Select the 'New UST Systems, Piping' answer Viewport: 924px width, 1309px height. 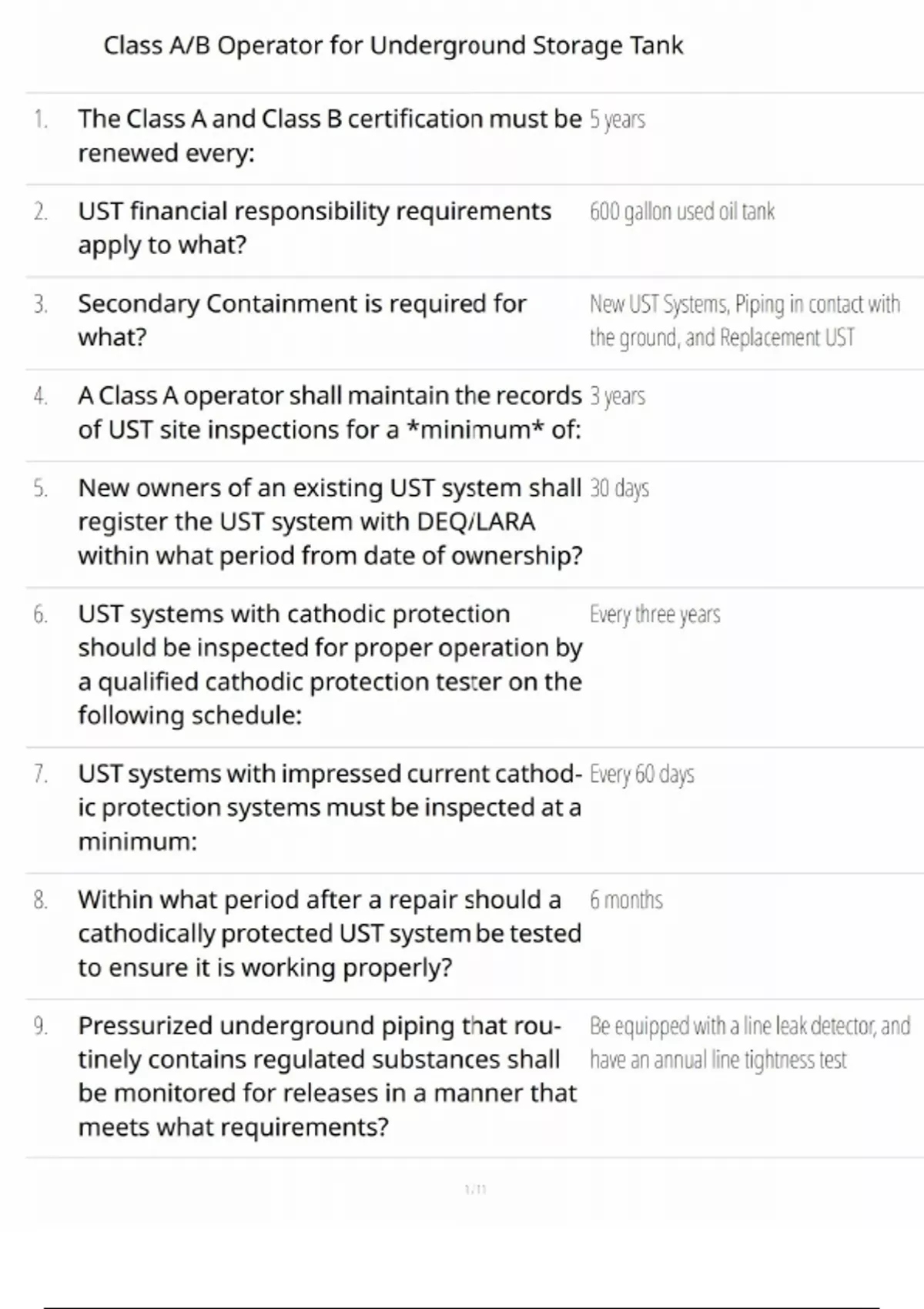(744, 320)
